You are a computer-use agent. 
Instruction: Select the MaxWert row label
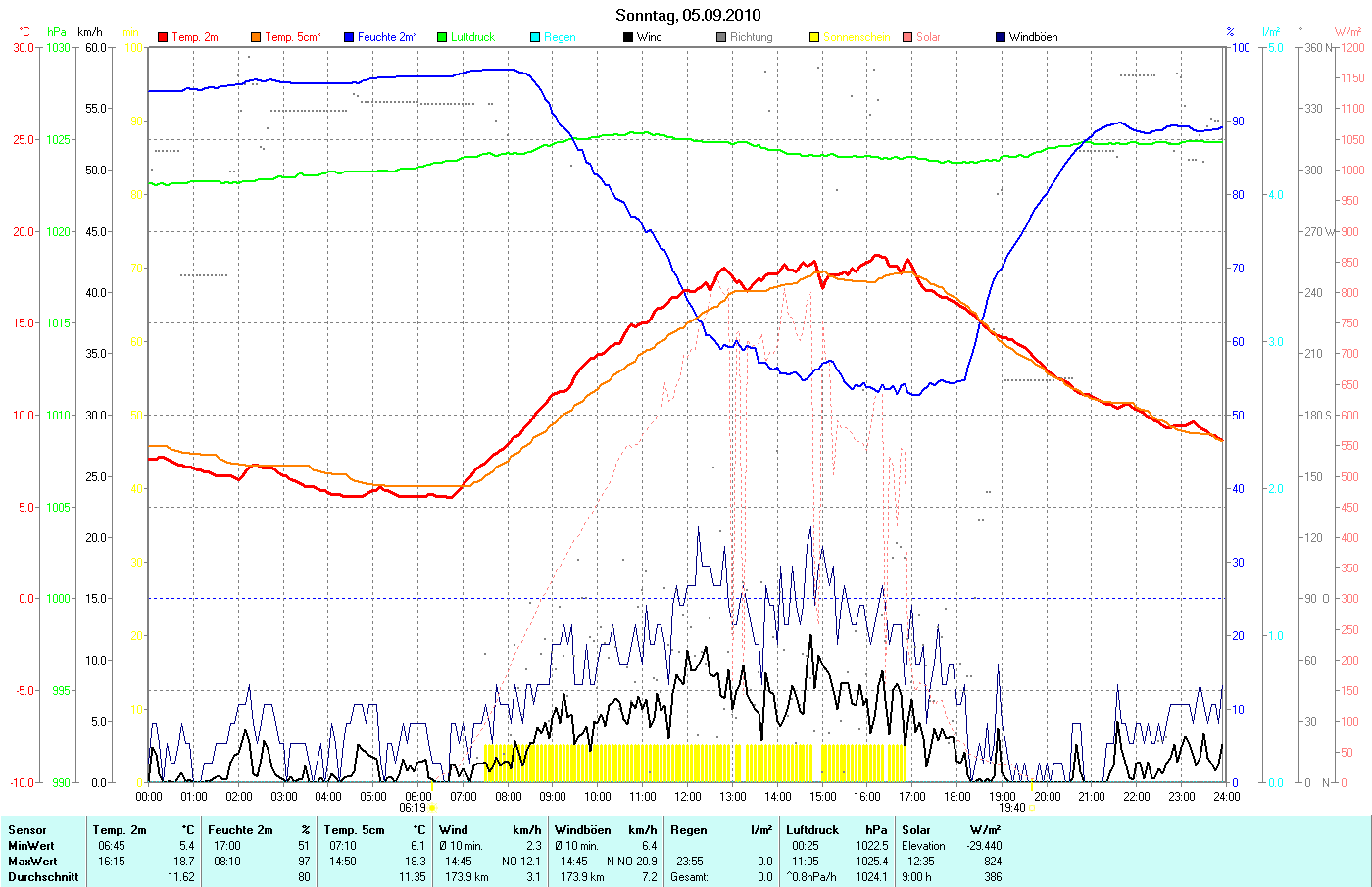click(x=32, y=862)
